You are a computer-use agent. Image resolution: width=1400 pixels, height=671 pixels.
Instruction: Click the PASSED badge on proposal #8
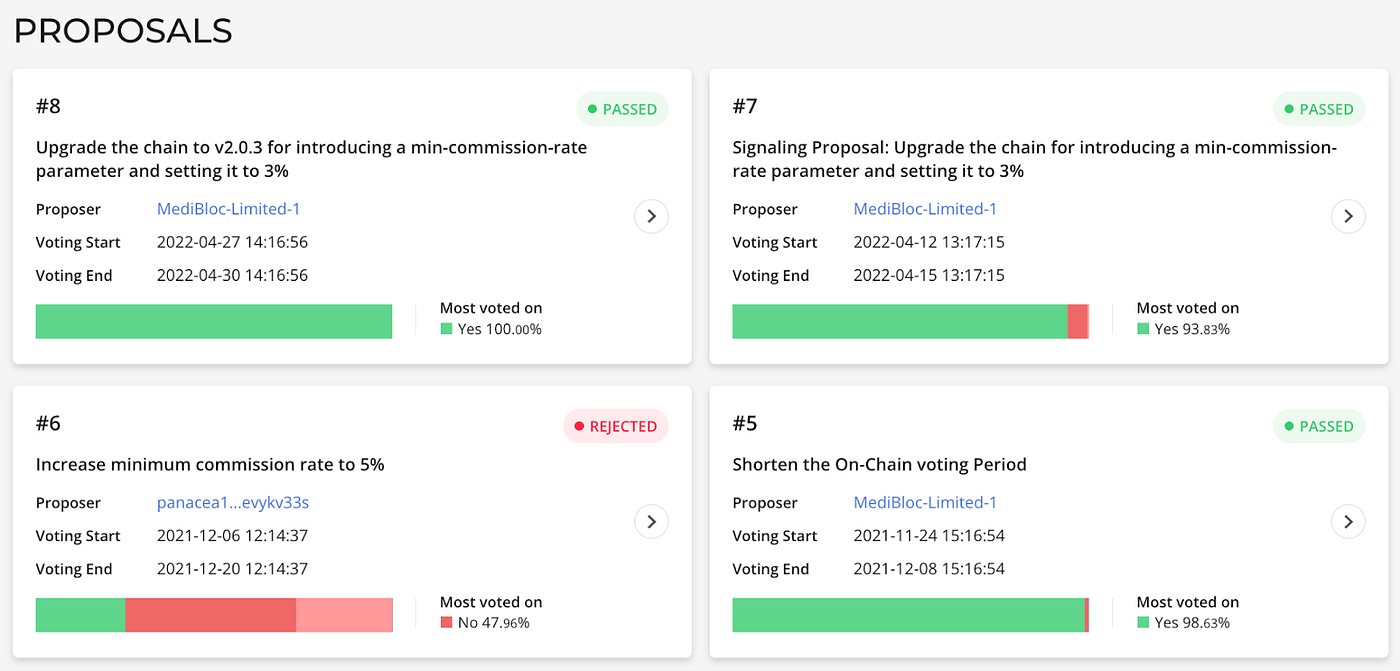tap(622, 109)
